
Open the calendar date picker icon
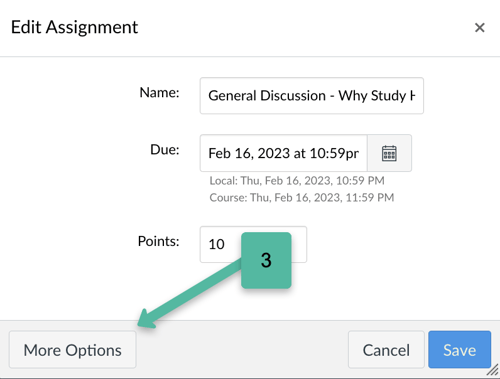point(389,153)
